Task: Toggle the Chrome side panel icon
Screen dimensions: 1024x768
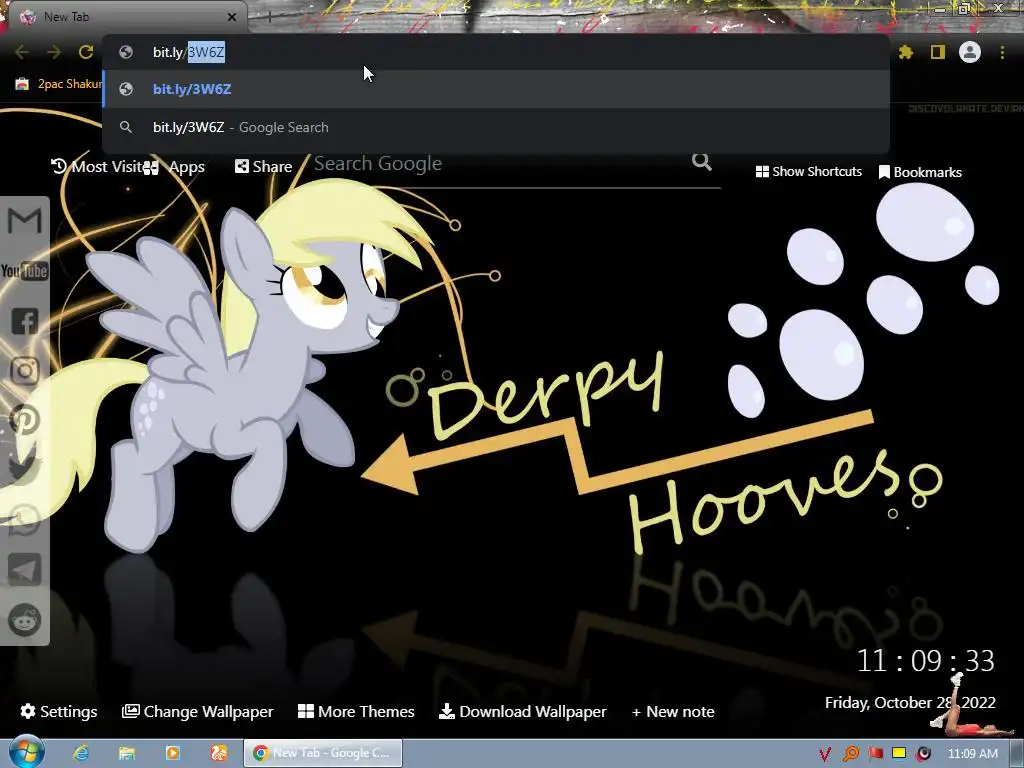Action: tap(938, 52)
